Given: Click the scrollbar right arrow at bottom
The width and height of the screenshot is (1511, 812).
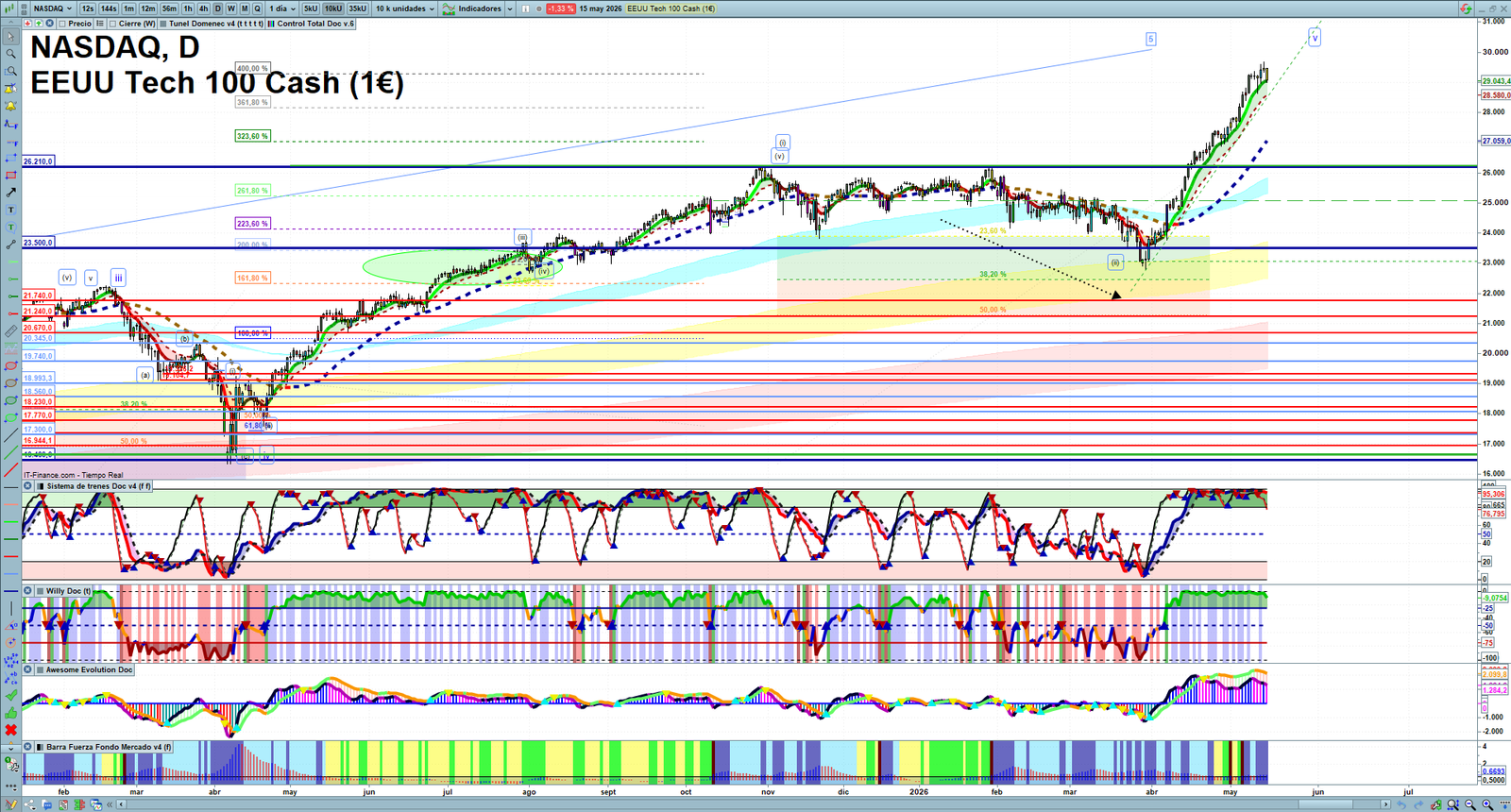Looking at the screenshot, I should (1385, 804).
